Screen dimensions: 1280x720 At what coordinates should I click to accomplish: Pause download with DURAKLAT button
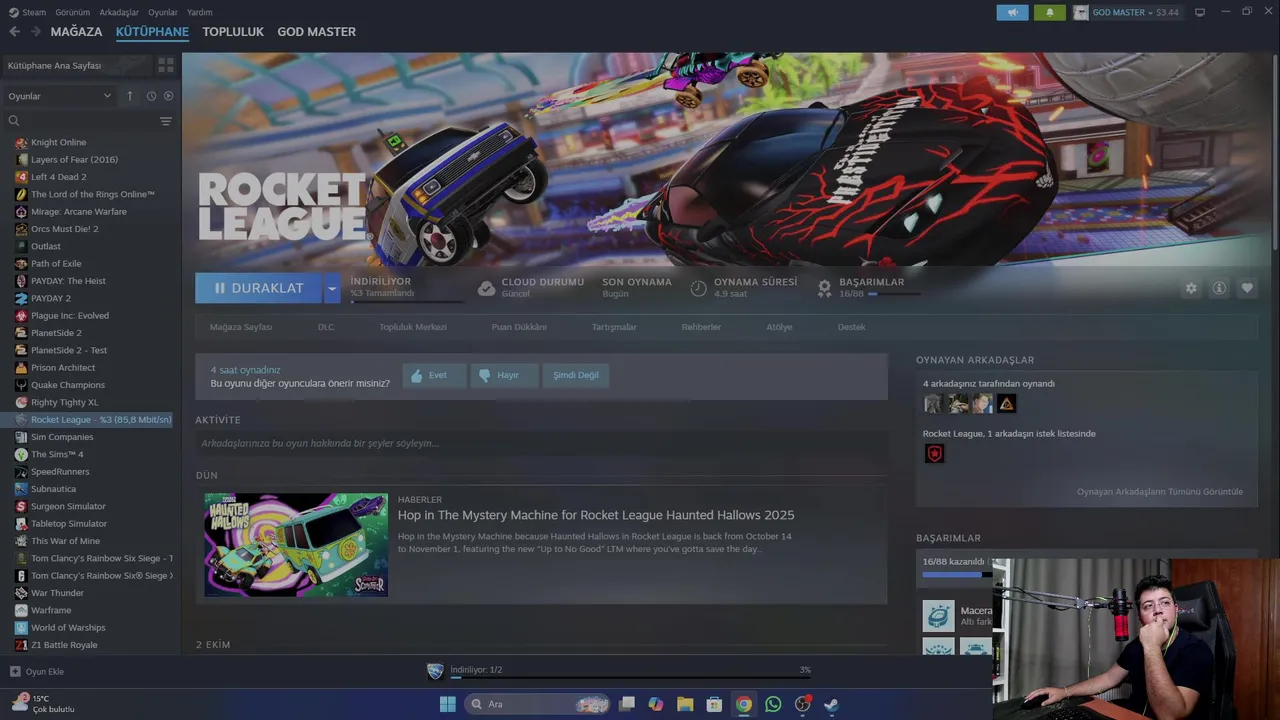coord(259,288)
